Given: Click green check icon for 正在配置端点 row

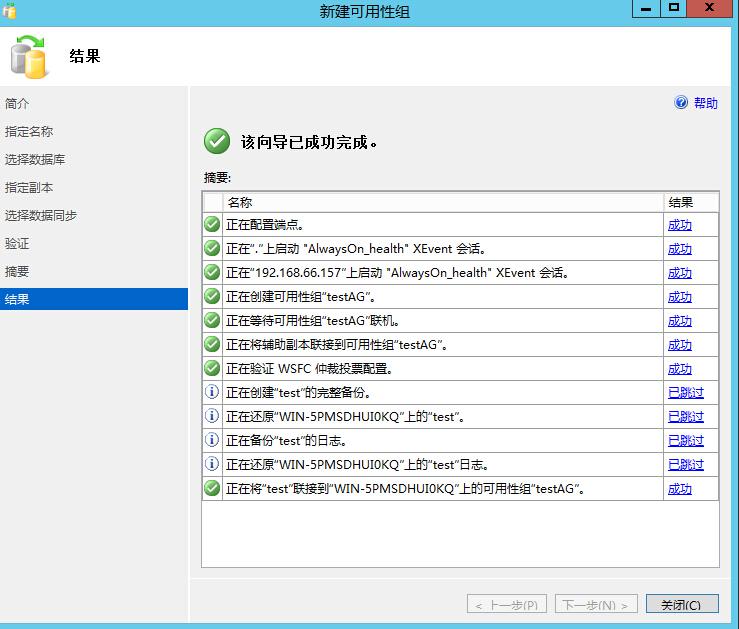Looking at the screenshot, I should (x=212, y=224).
